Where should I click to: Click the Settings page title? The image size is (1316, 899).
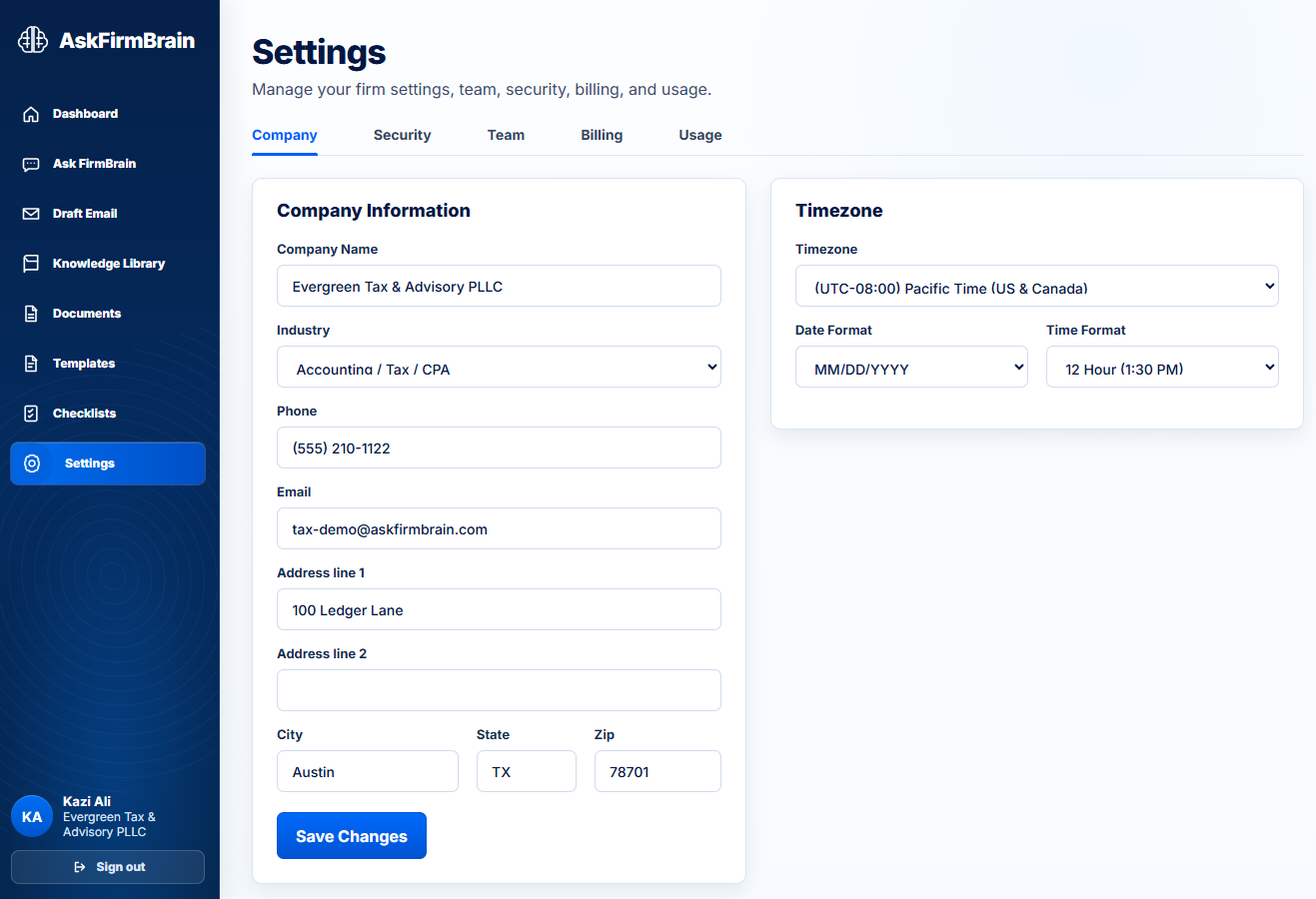point(319,52)
